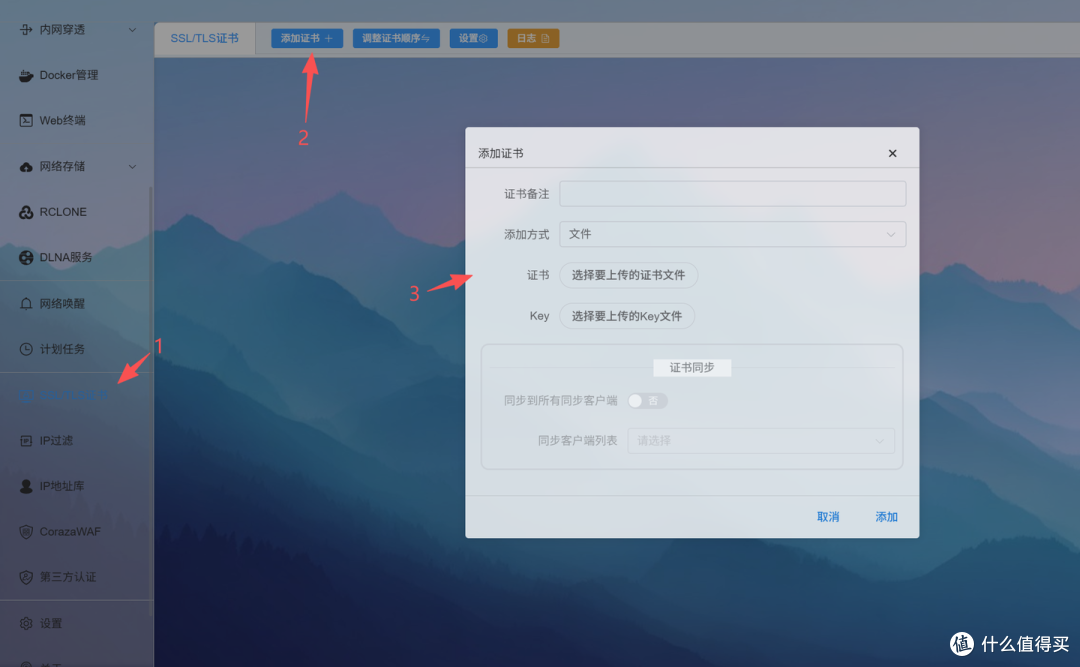Click 选择要上传的Key文件 button
The image size is (1080, 667).
pos(627,316)
